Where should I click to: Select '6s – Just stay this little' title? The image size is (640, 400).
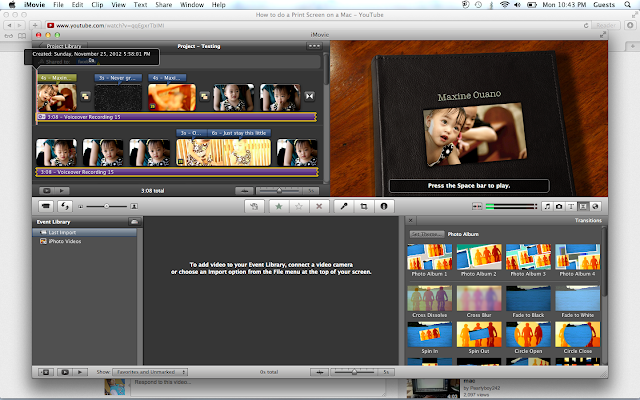click(x=239, y=133)
